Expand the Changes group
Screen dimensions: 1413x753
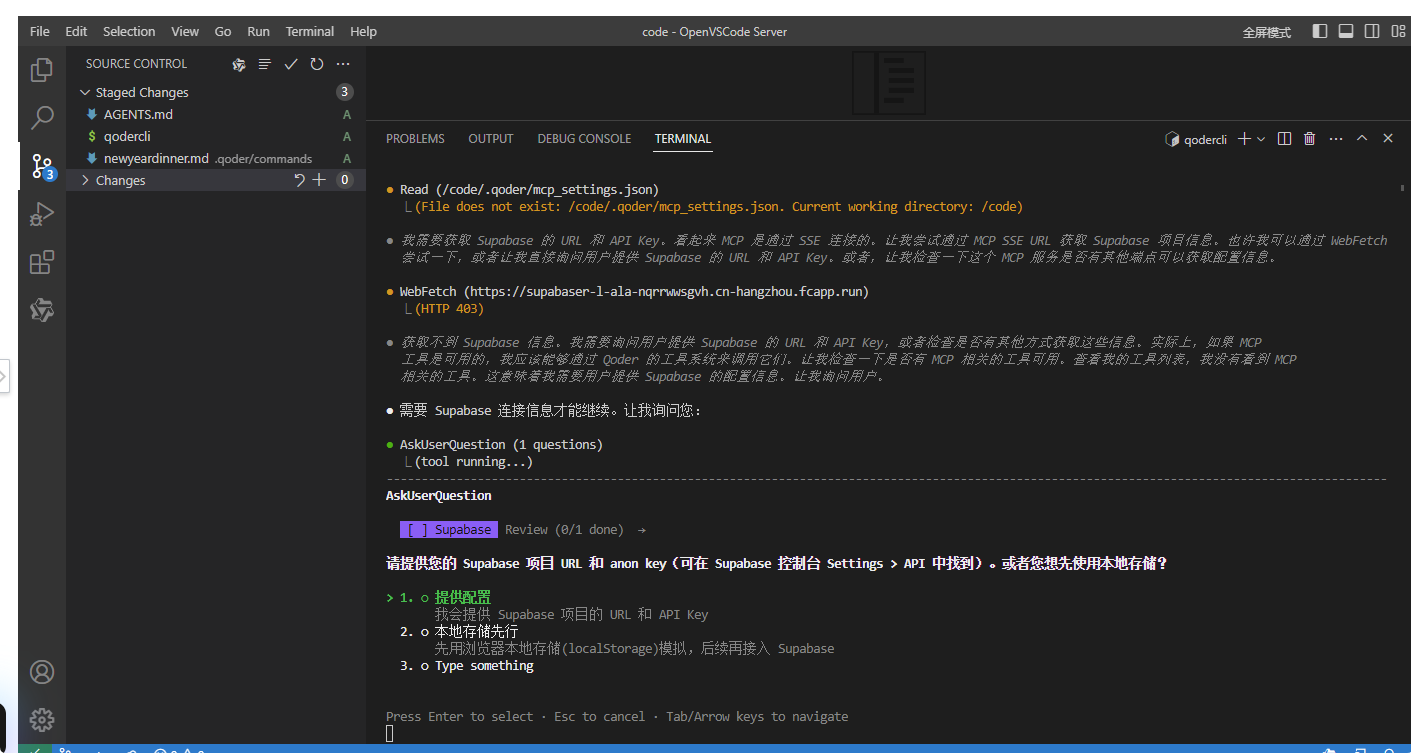point(86,180)
